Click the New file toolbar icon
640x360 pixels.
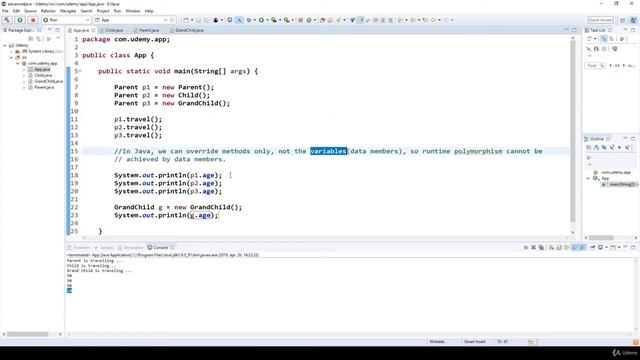(x=186, y=20)
